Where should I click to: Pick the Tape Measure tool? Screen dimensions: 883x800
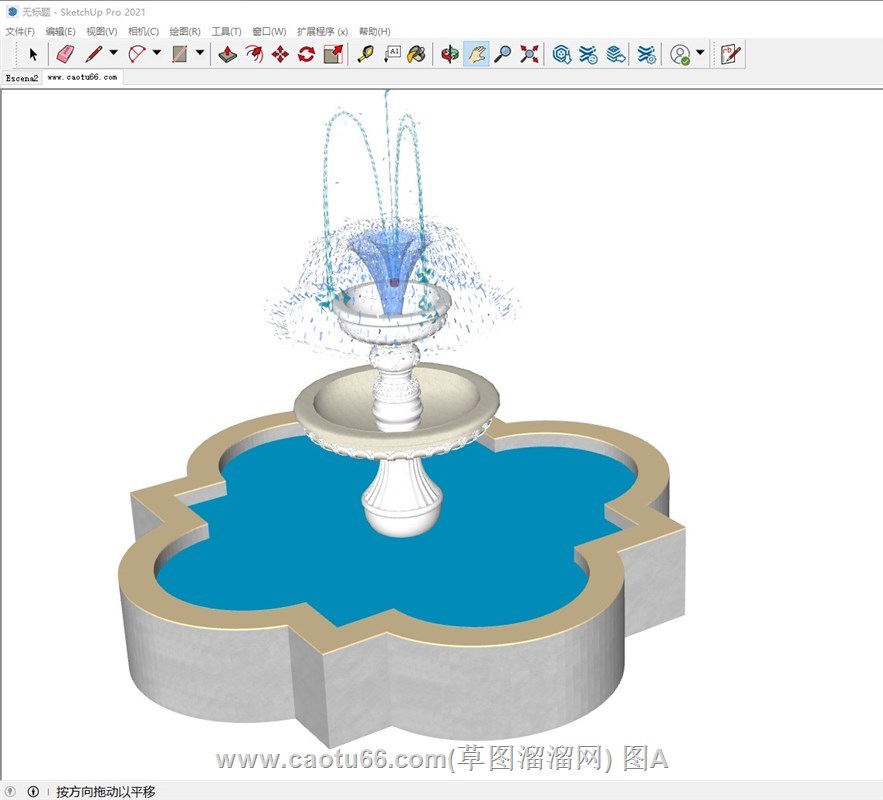pyautogui.click(x=365, y=54)
